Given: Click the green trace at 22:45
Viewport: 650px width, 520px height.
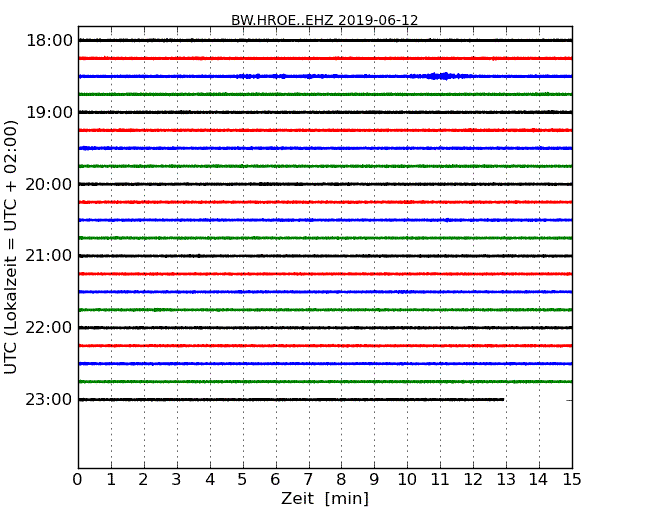Looking at the screenshot, I should (x=325, y=381).
